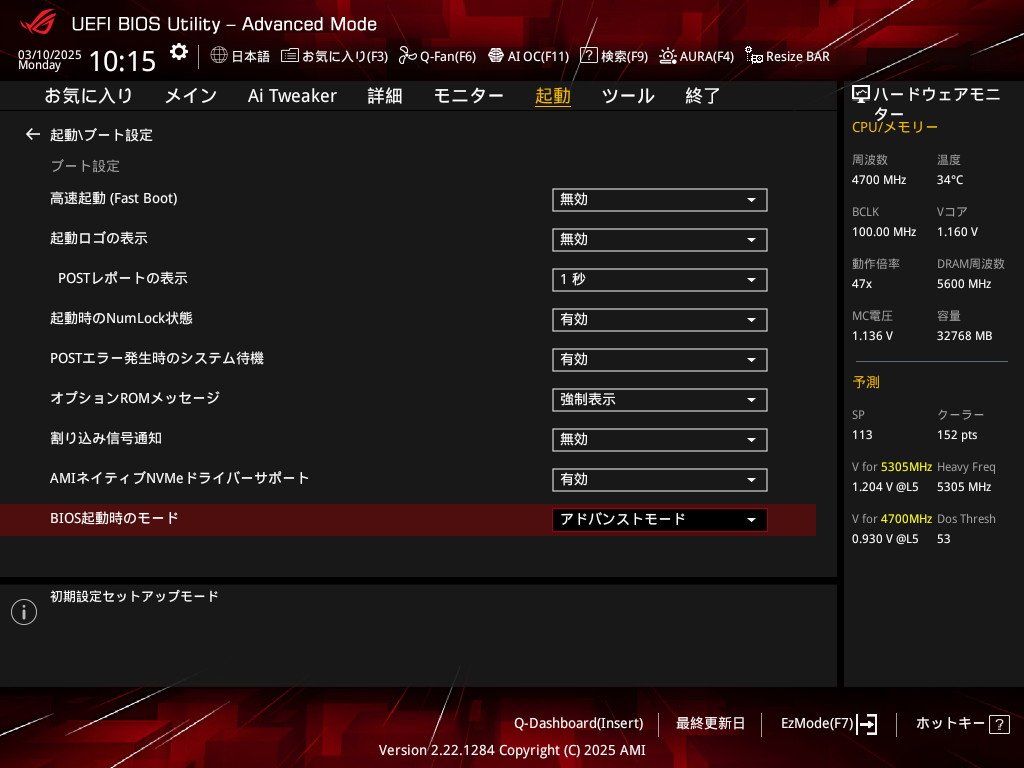Click the 03/10/2025 date text
This screenshot has width=1024, height=768.
(x=50, y=54)
